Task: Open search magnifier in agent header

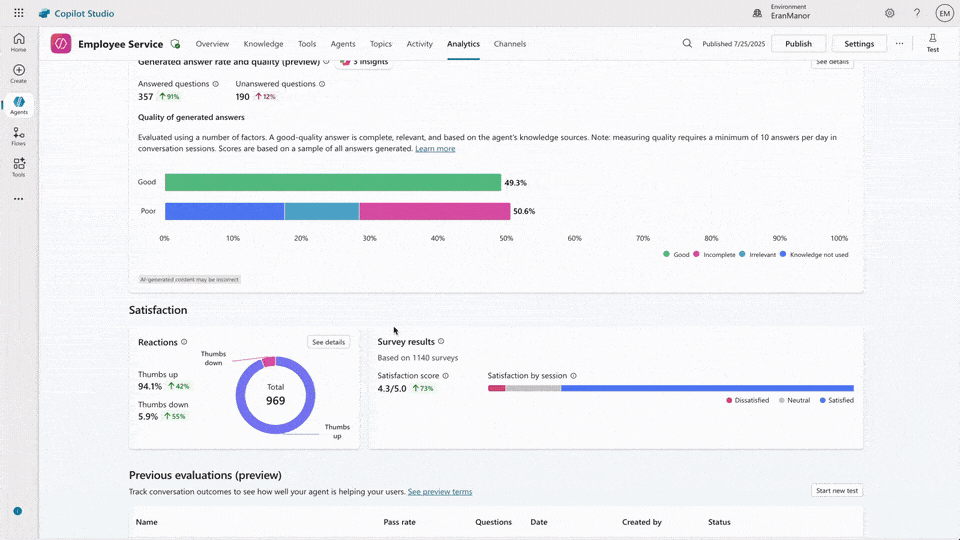Action: (x=687, y=43)
